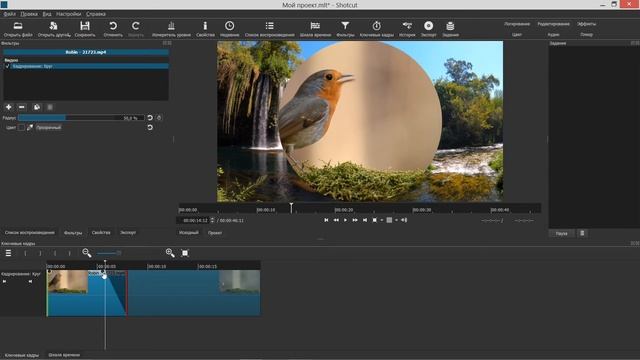The width and height of the screenshot is (640, 360).
Task: Adjust the filter radius slider
Action: point(81,118)
